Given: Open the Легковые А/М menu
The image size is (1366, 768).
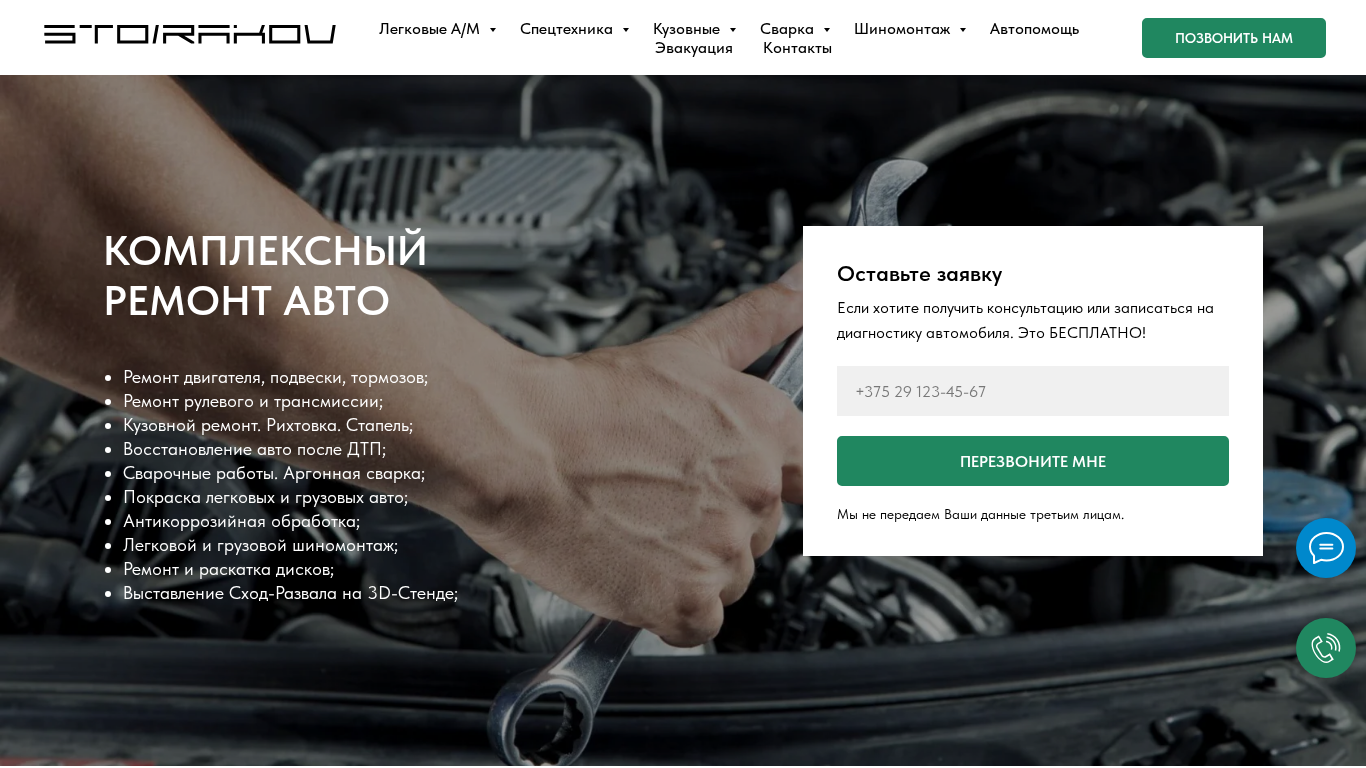Looking at the screenshot, I should tap(429, 29).
